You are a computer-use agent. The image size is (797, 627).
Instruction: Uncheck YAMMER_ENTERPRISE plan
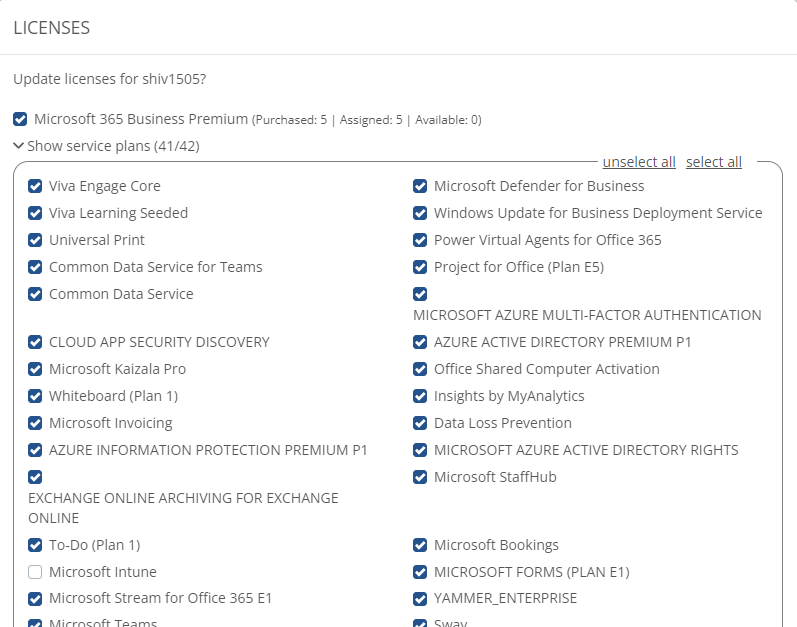pos(420,599)
